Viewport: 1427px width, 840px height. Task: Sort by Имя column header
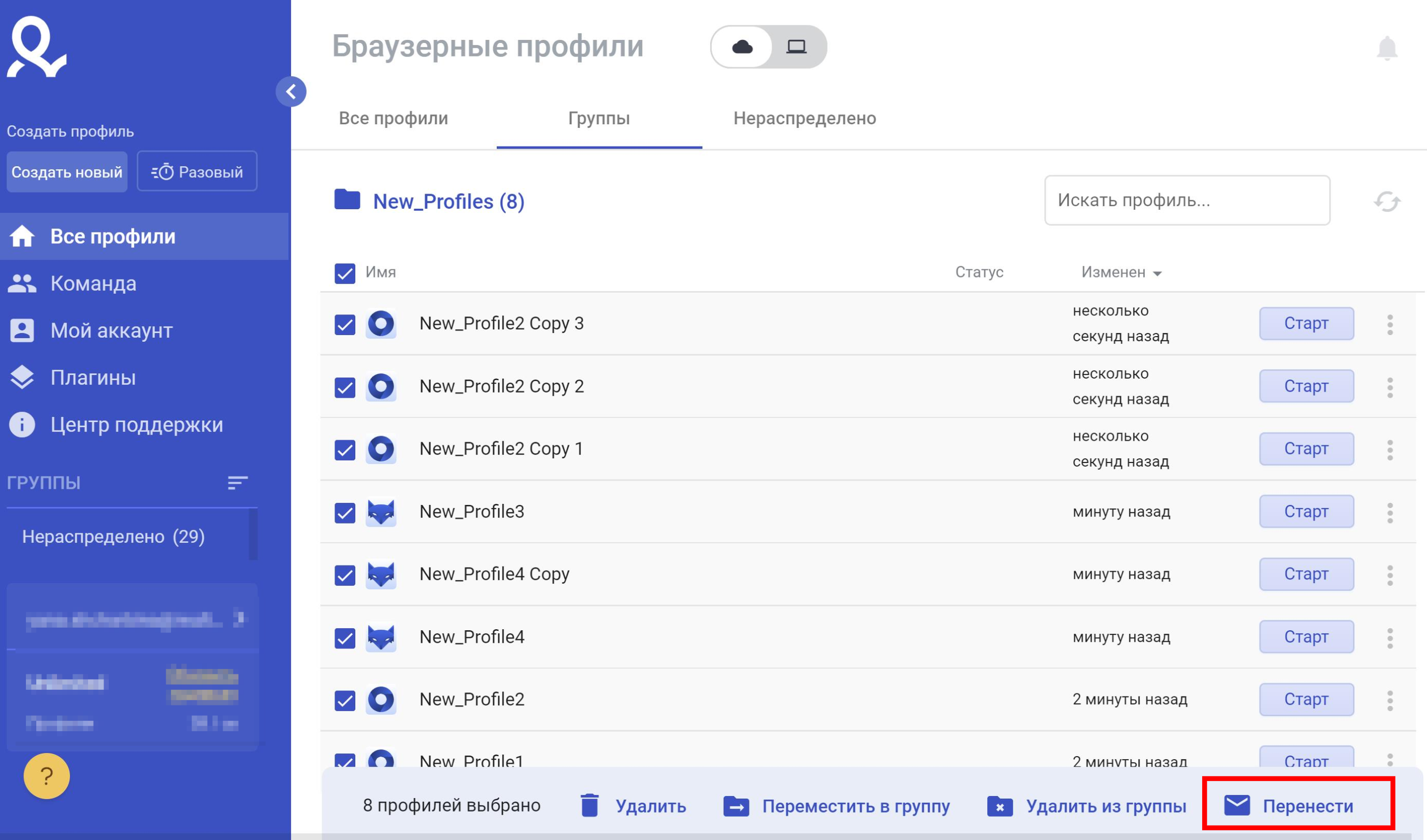tap(381, 272)
